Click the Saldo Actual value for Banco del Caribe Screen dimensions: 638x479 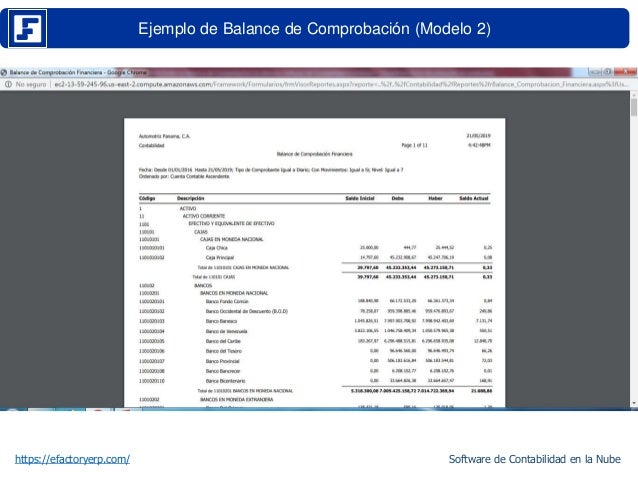coord(483,341)
